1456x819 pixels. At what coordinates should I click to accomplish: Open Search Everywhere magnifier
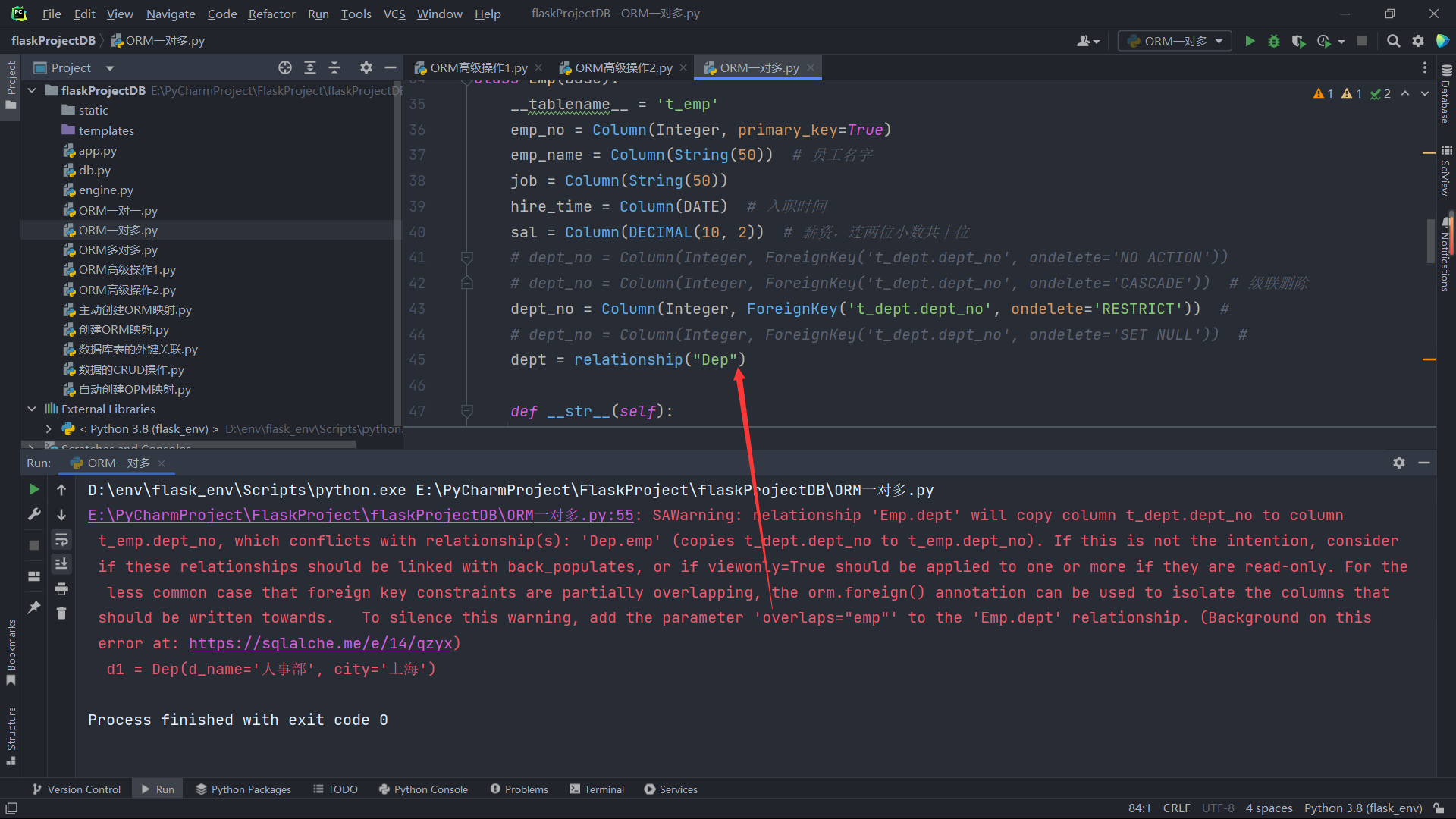click(x=1393, y=41)
